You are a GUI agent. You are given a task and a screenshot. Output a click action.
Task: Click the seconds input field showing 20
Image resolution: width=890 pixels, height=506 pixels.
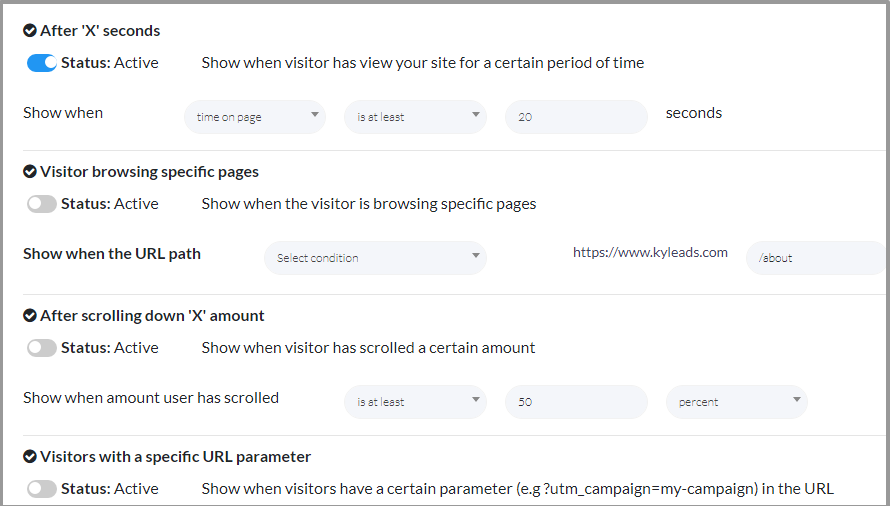click(x=576, y=117)
